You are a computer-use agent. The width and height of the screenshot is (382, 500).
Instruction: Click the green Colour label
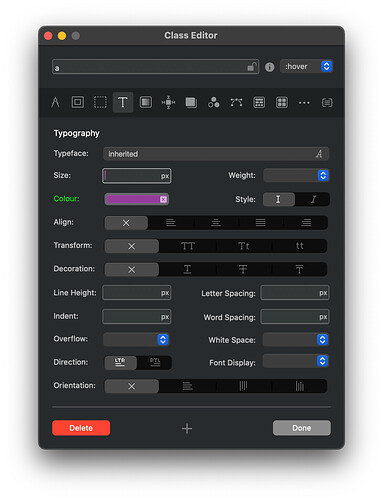click(67, 199)
